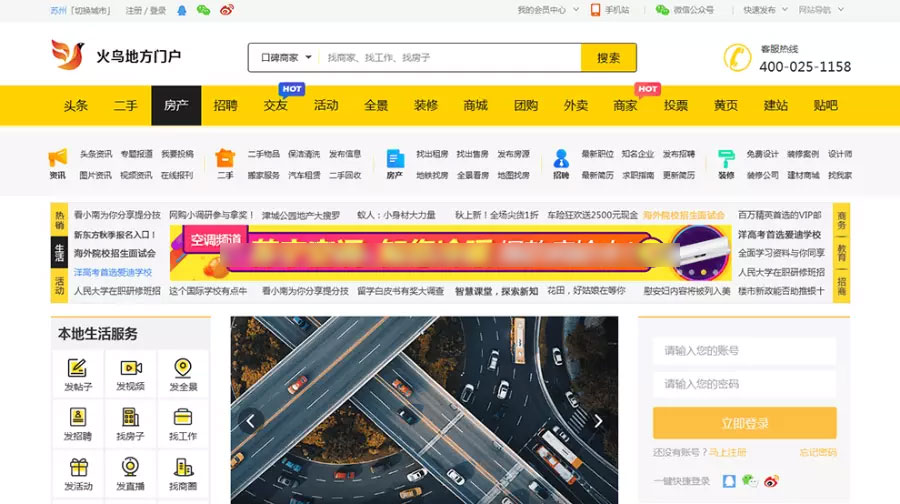Open the 外卖 navigation tab
This screenshot has width=900, height=504.
pyautogui.click(x=576, y=106)
